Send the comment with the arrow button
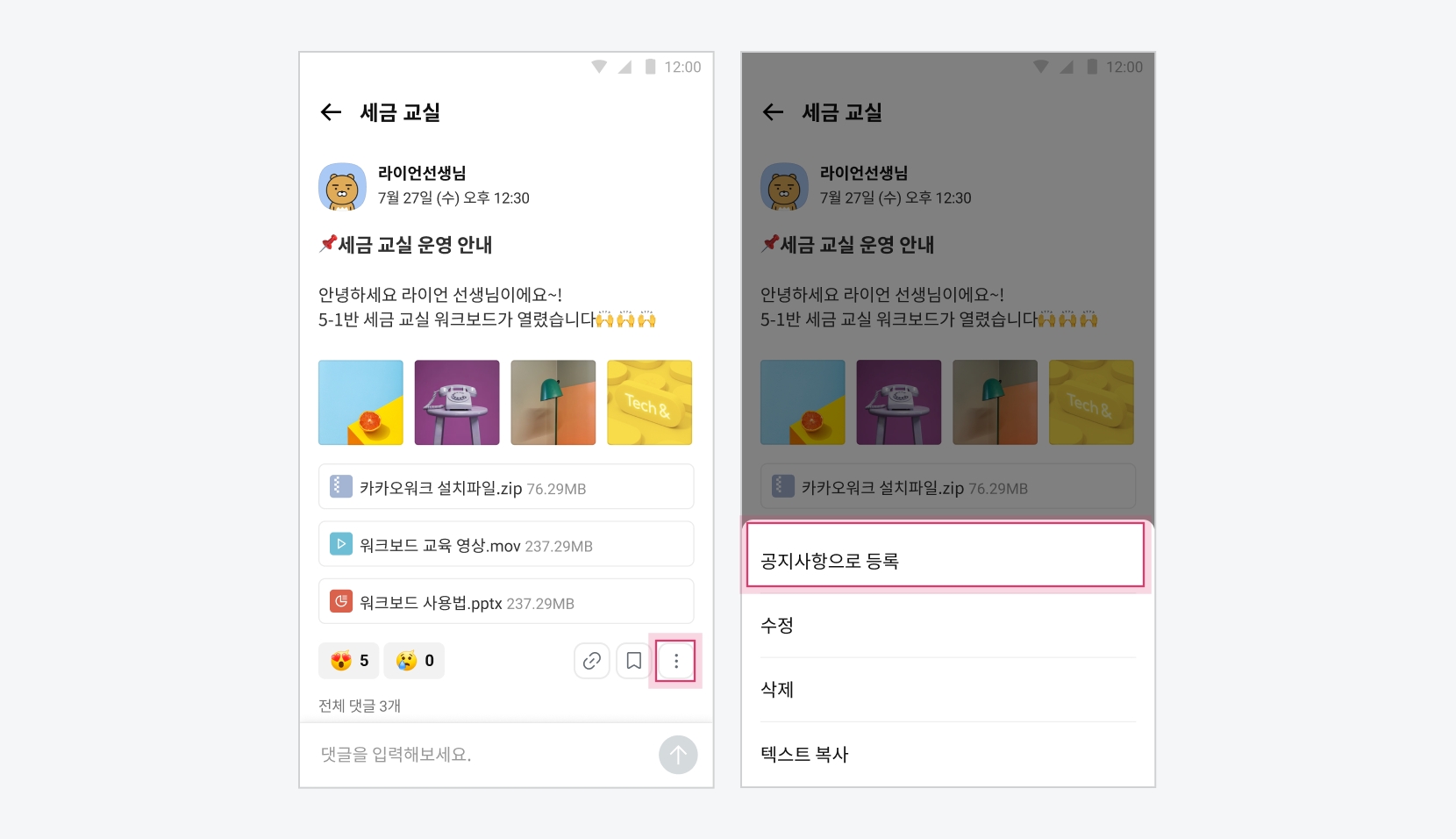Viewport: 1456px width, 839px height. (x=678, y=755)
